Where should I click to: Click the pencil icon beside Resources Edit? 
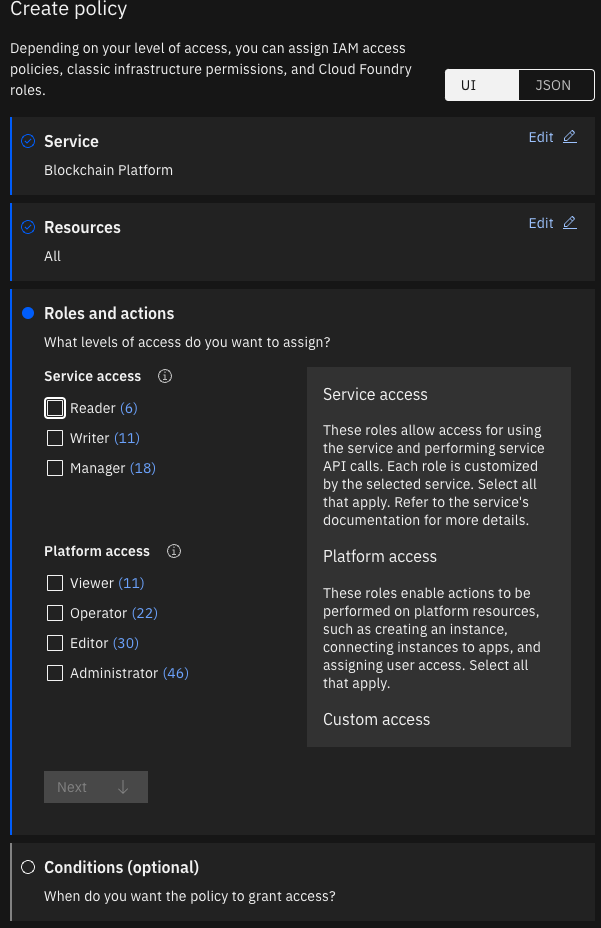pos(570,223)
